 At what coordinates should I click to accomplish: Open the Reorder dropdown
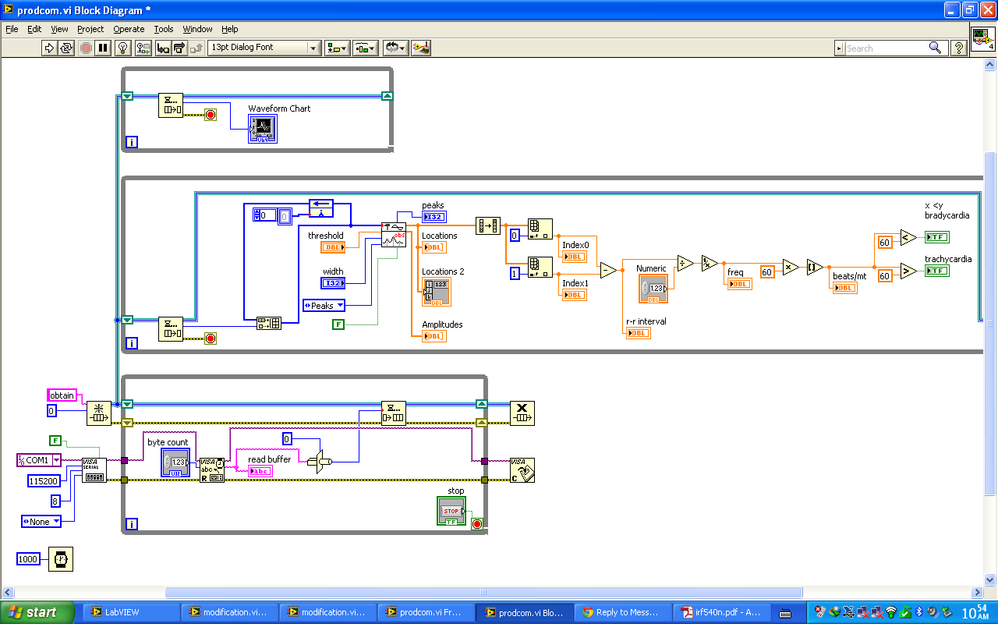tap(395, 48)
